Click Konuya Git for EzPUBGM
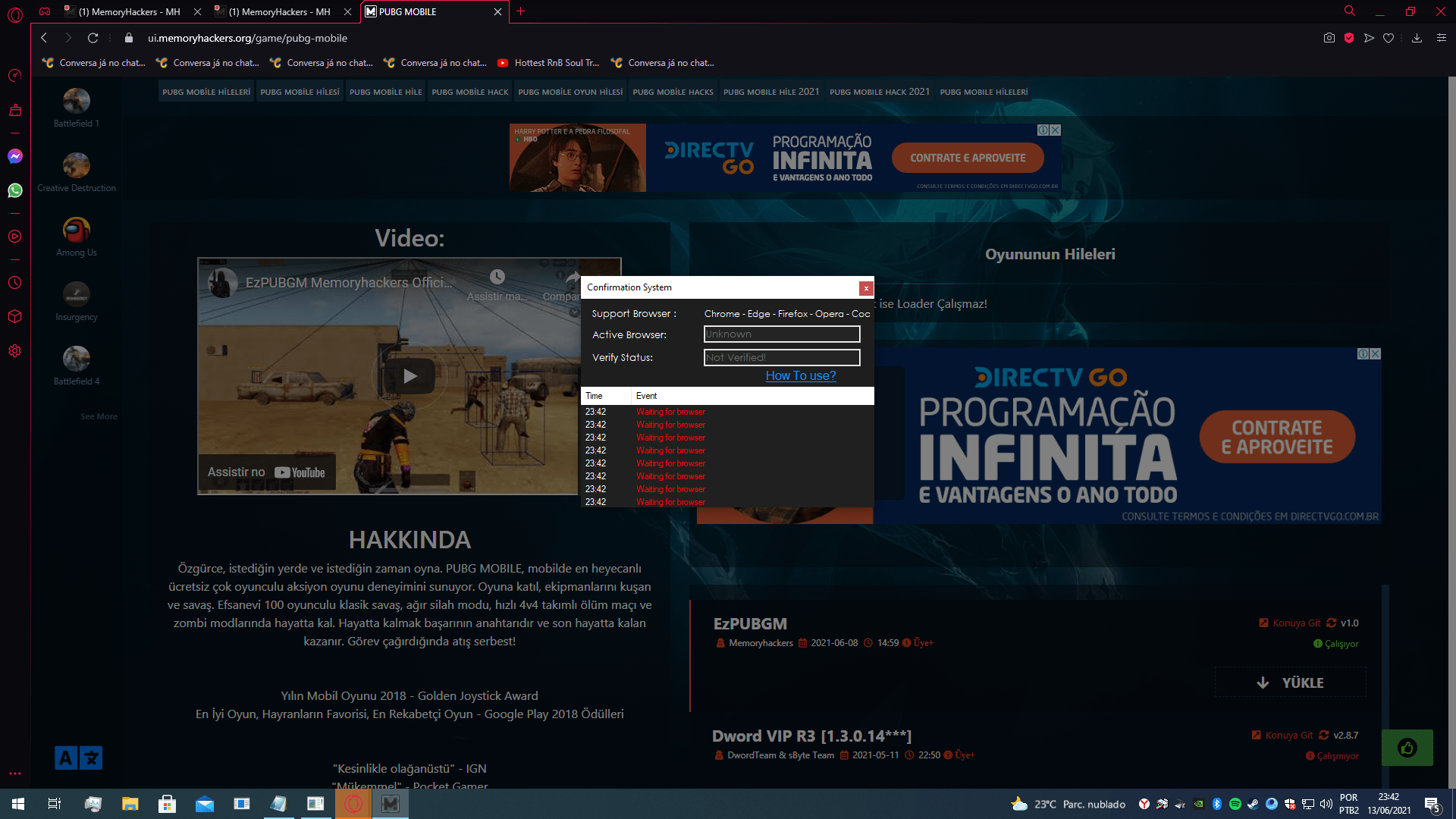 coord(1290,623)
